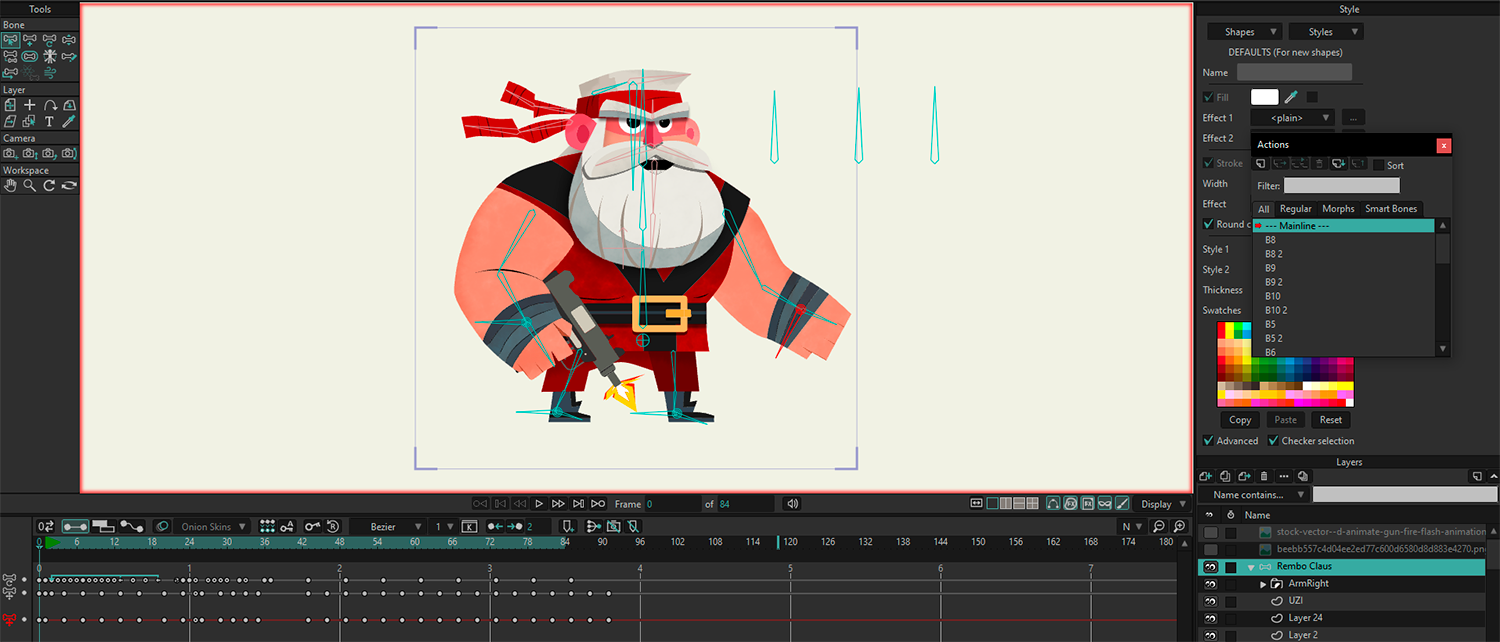Click the Track Camera tool

coord(10,153)
